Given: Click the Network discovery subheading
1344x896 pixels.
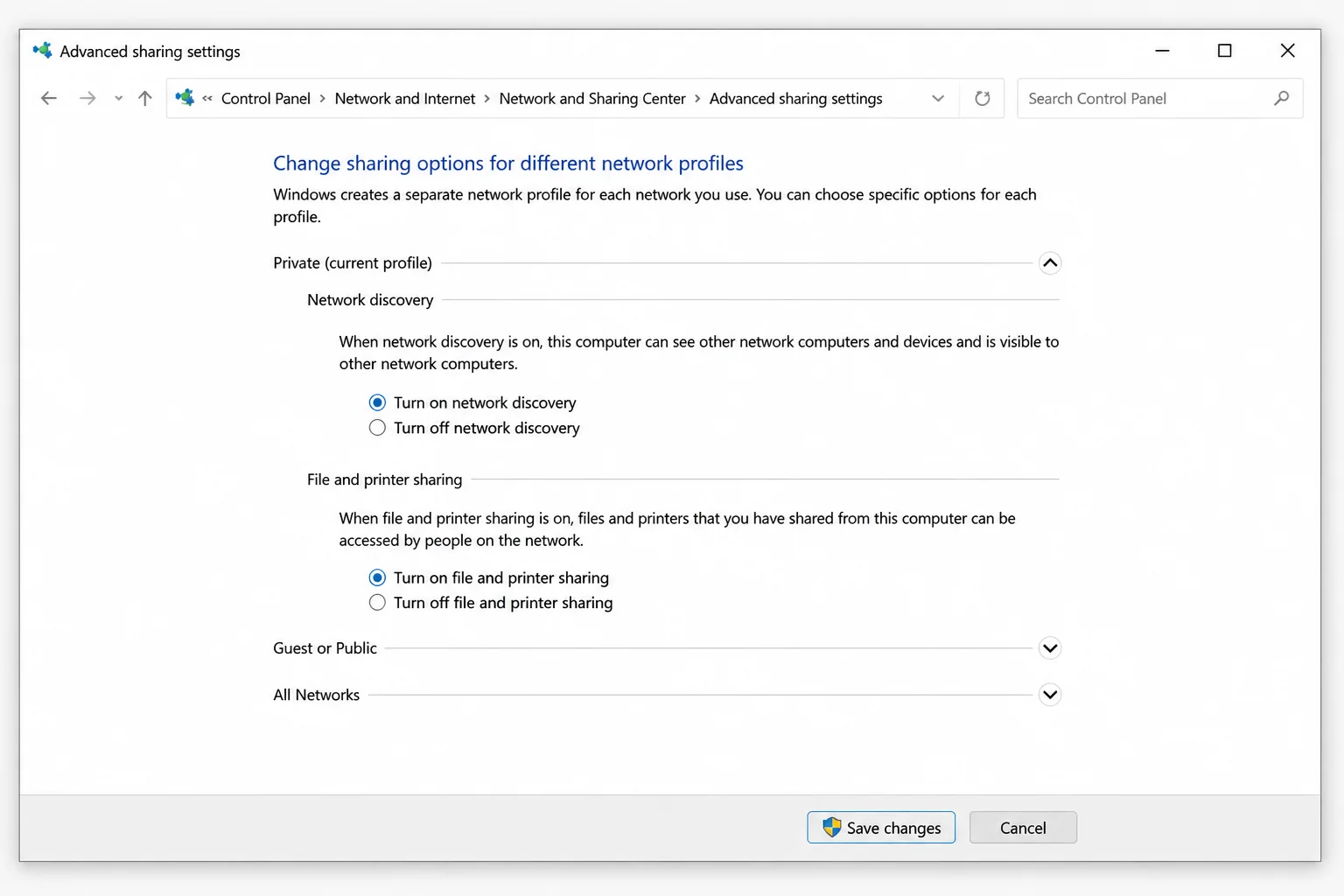Looking at the screenshot, I should [370, 300].
